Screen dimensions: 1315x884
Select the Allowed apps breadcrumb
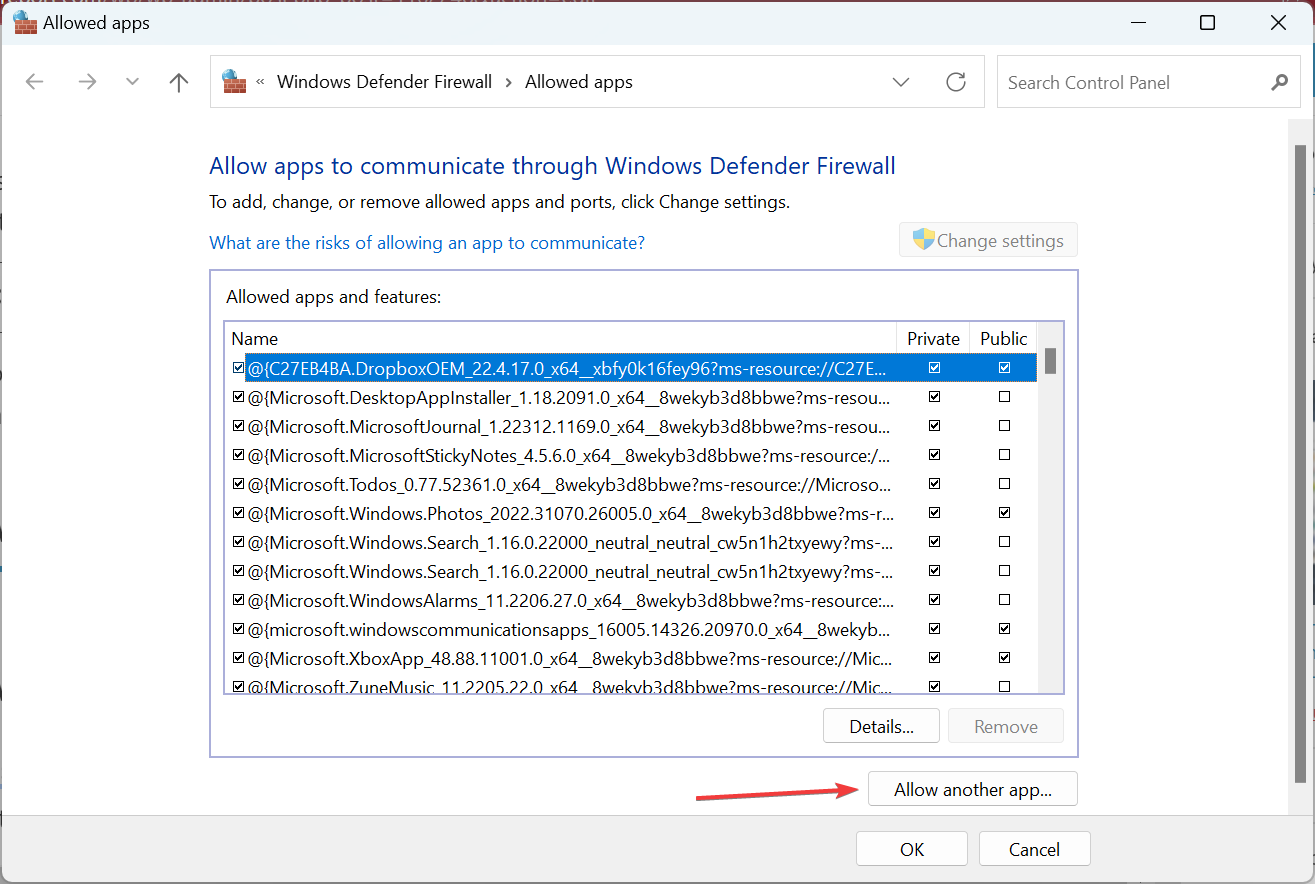click(x=579, y=82)
